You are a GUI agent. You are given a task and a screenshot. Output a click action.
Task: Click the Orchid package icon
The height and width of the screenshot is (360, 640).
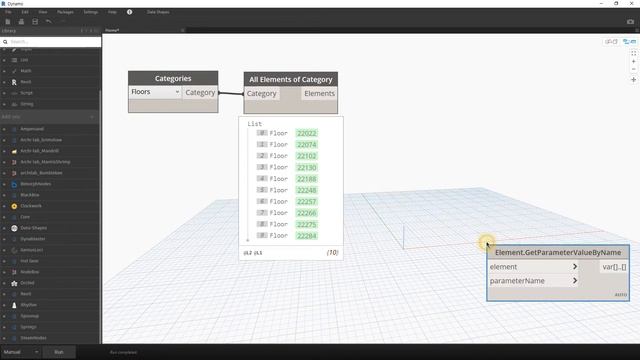14,283
